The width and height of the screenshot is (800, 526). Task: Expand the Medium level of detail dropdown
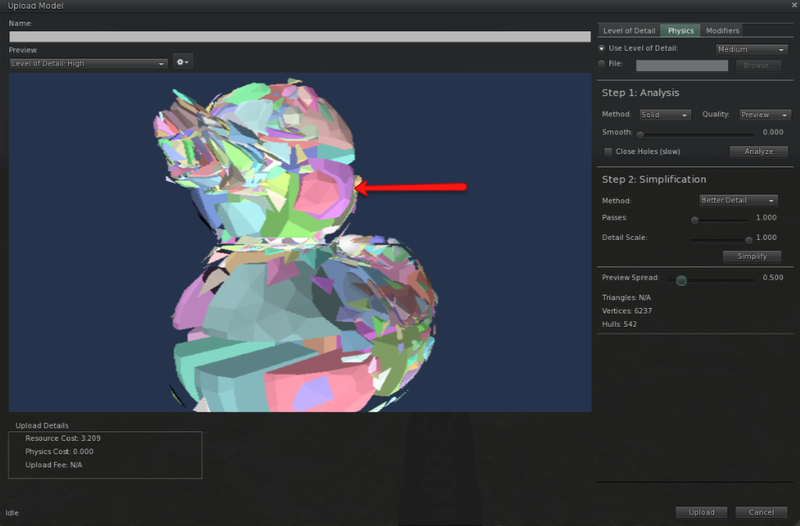(x=751, y=49)
